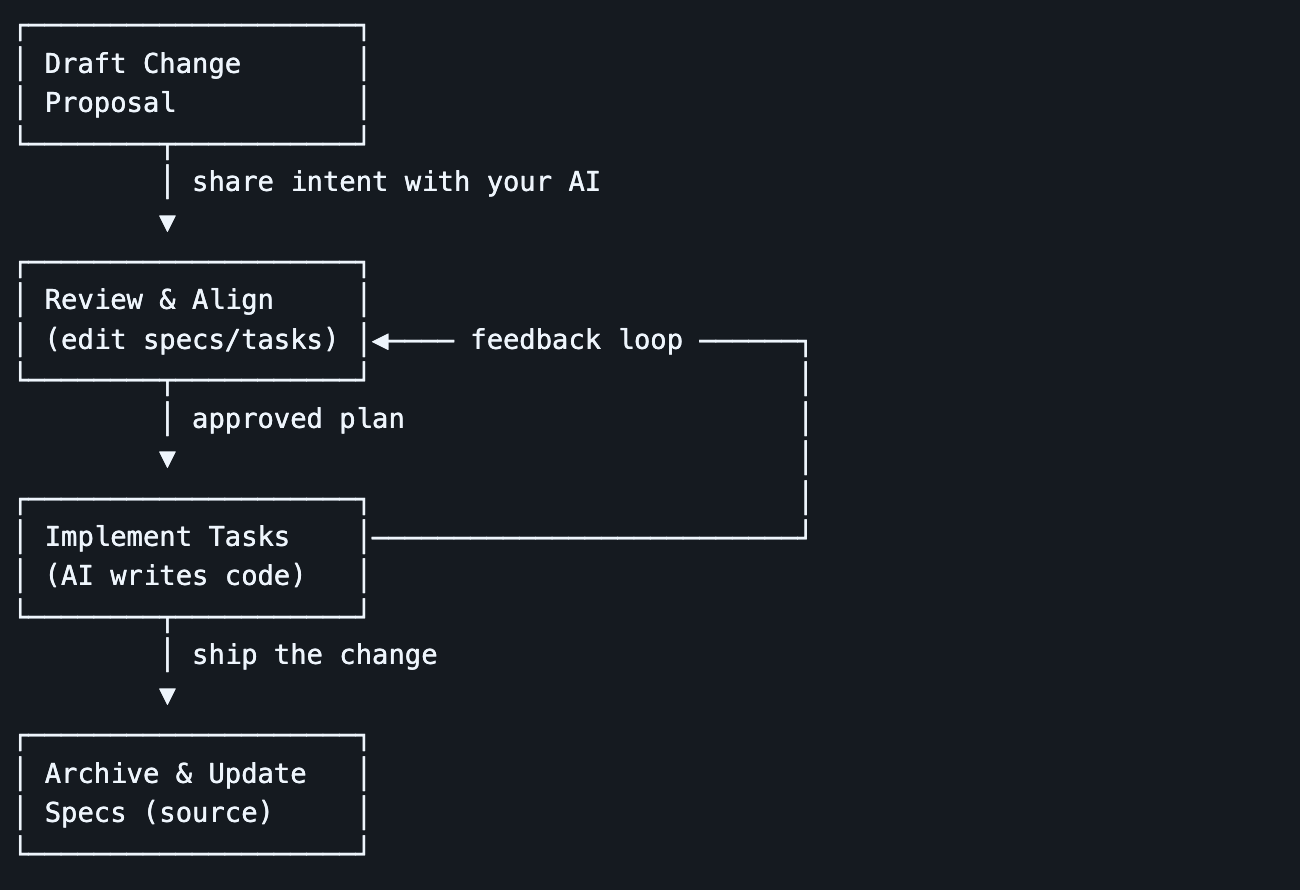The height and width of the screenshot is (890, 1300).
Task: Click the "share intent with your AI" label
Action: point(396,182)
